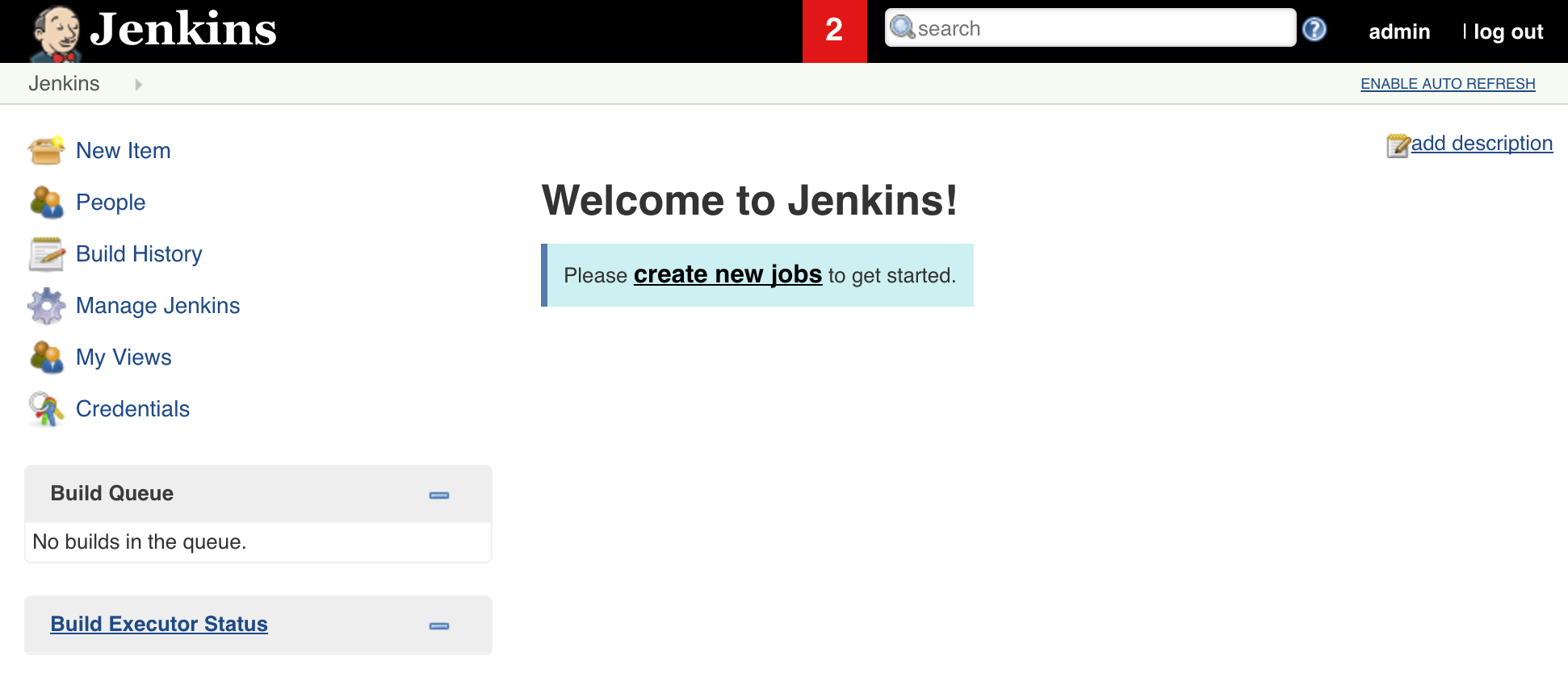Open My Views in the sidebar
Viewport: 1568px width, 694px height.
click(124, 357)
